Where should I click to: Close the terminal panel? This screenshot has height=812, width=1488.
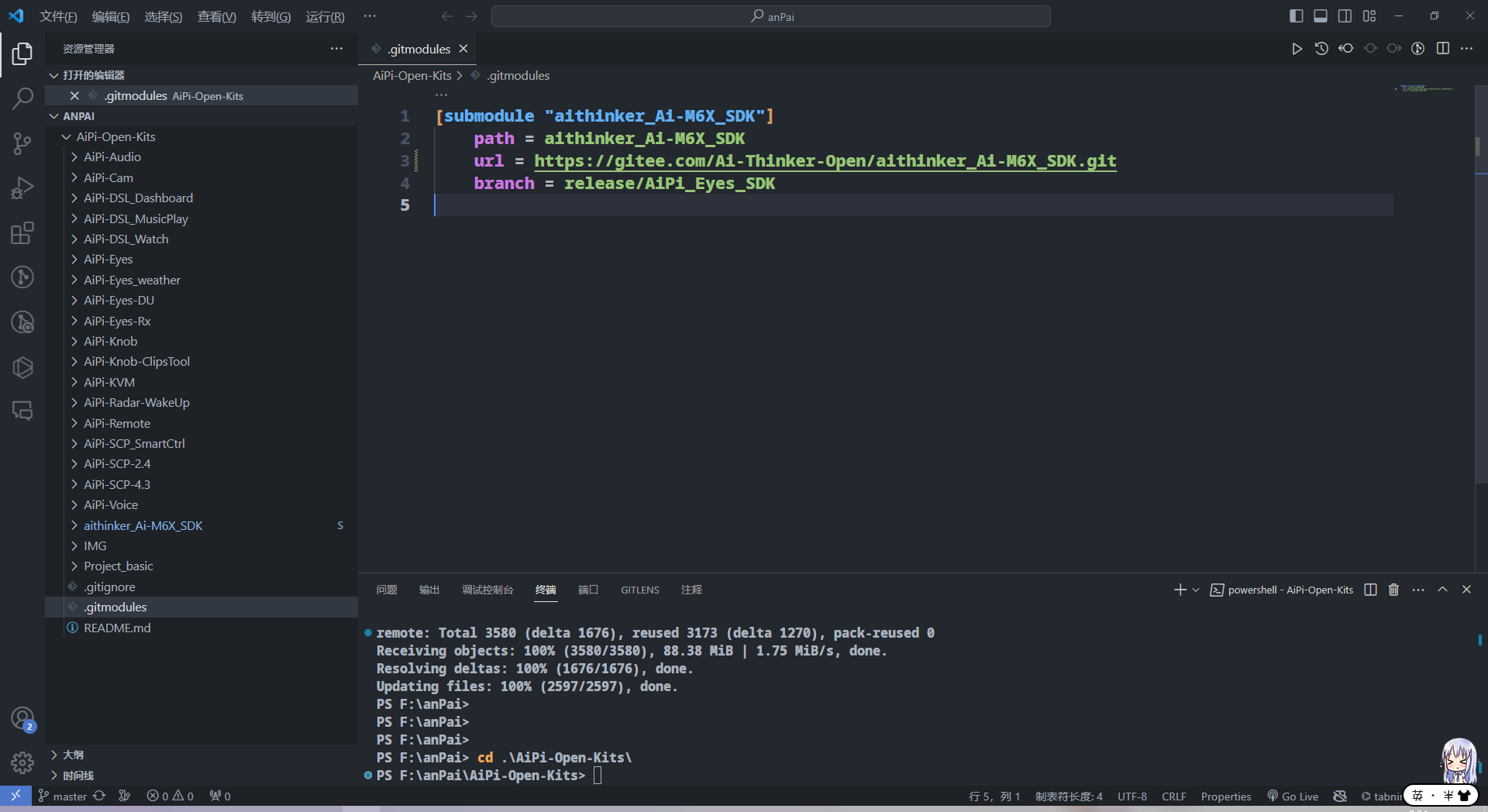[1466, 590]
